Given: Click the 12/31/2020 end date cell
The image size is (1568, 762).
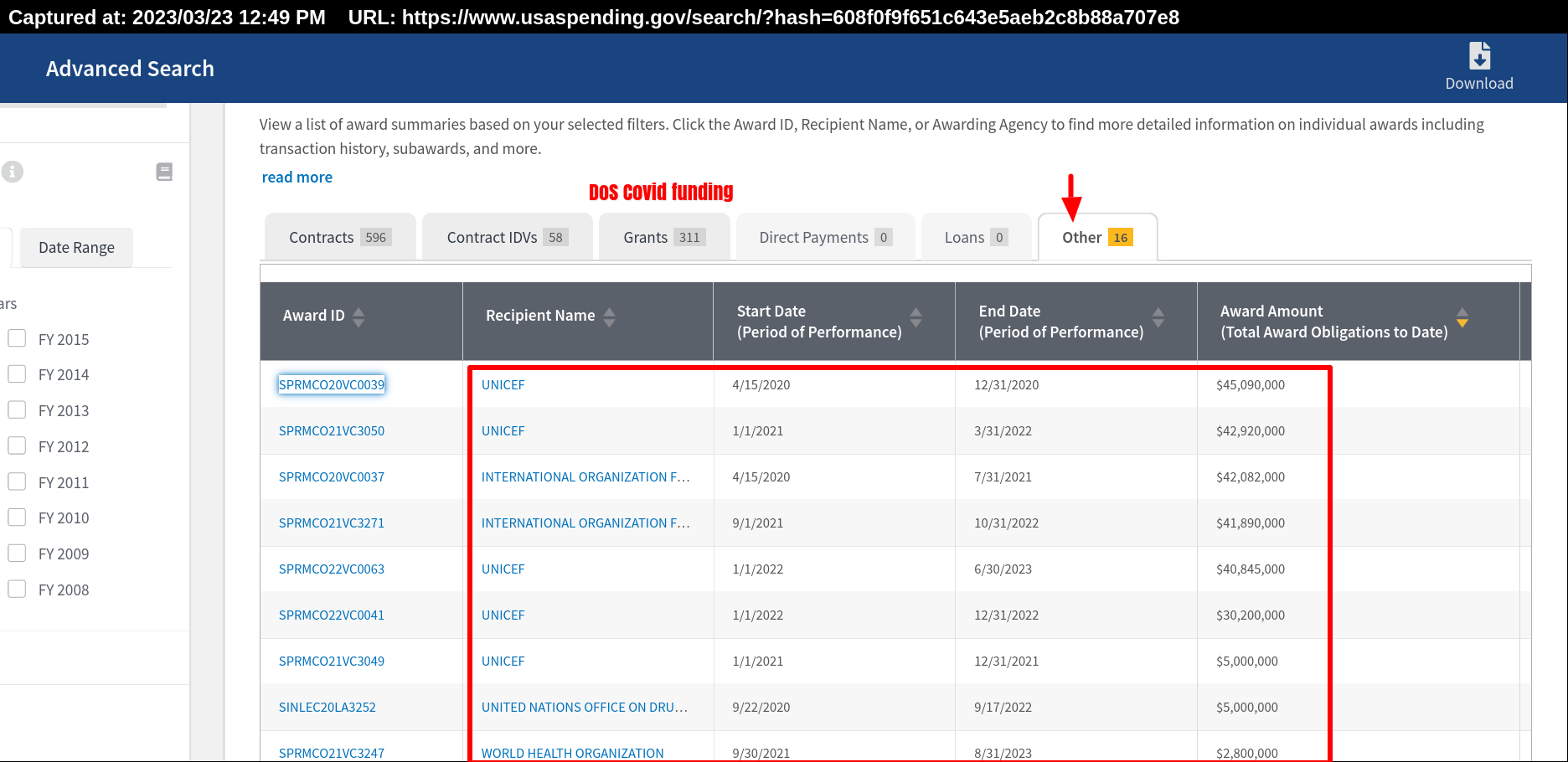Looking at the screenshot, I should (1007, 384).
